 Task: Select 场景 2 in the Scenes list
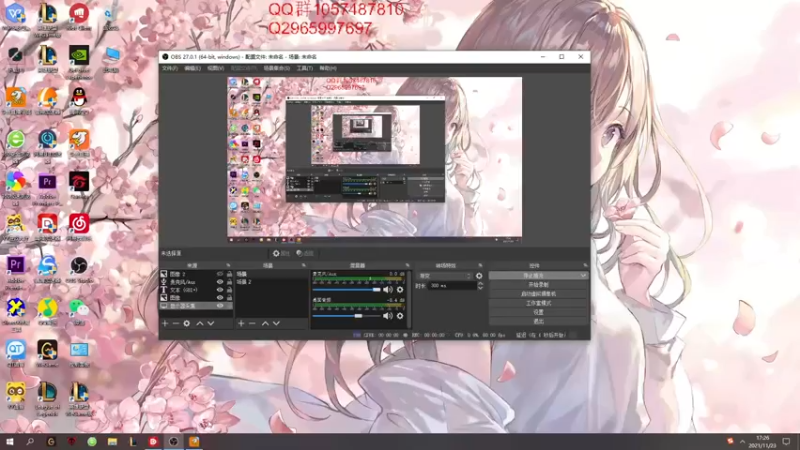[x=270, y=282]
